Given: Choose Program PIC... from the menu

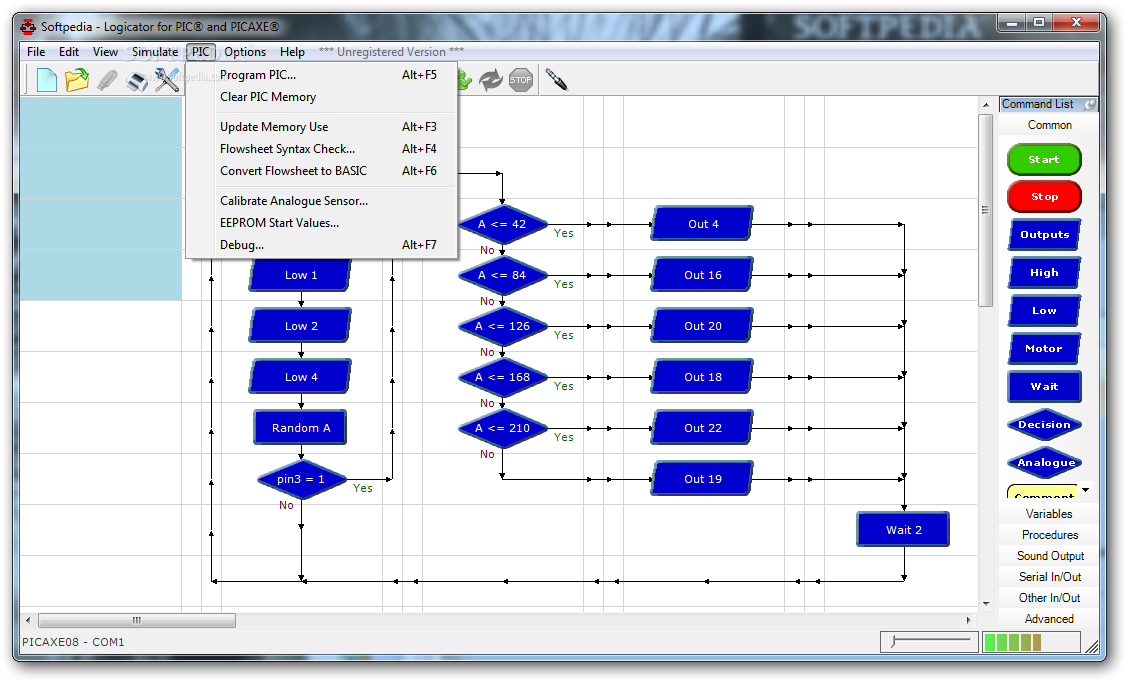Looking at the screenshot, I should coord(321,75).
